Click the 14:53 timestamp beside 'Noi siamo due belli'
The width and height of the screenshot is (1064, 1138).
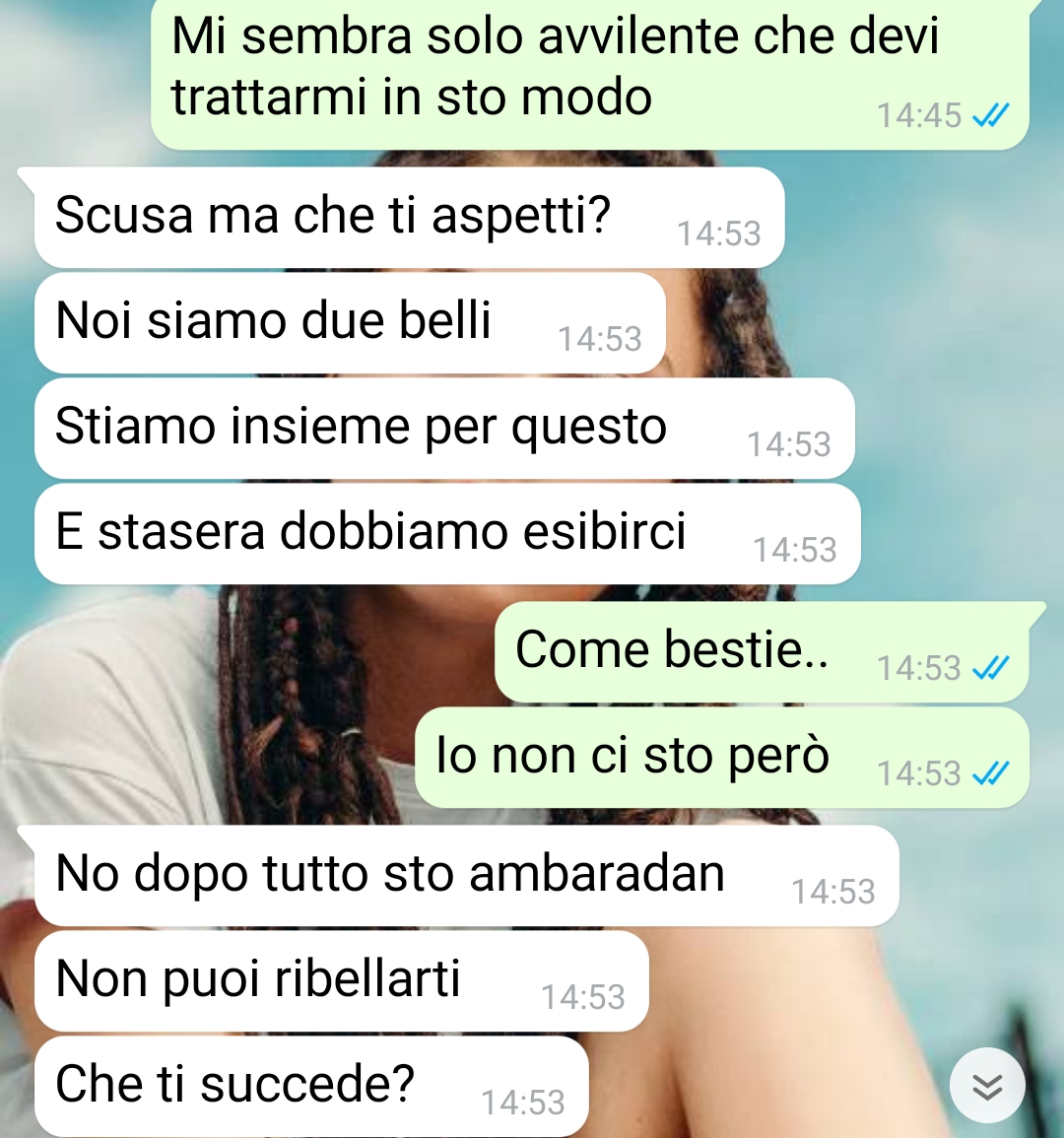600,339
